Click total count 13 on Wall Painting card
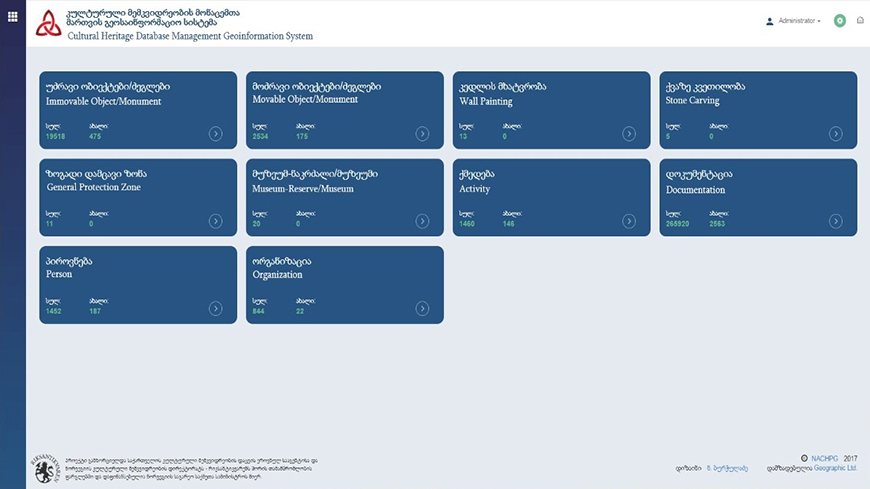 463,137
